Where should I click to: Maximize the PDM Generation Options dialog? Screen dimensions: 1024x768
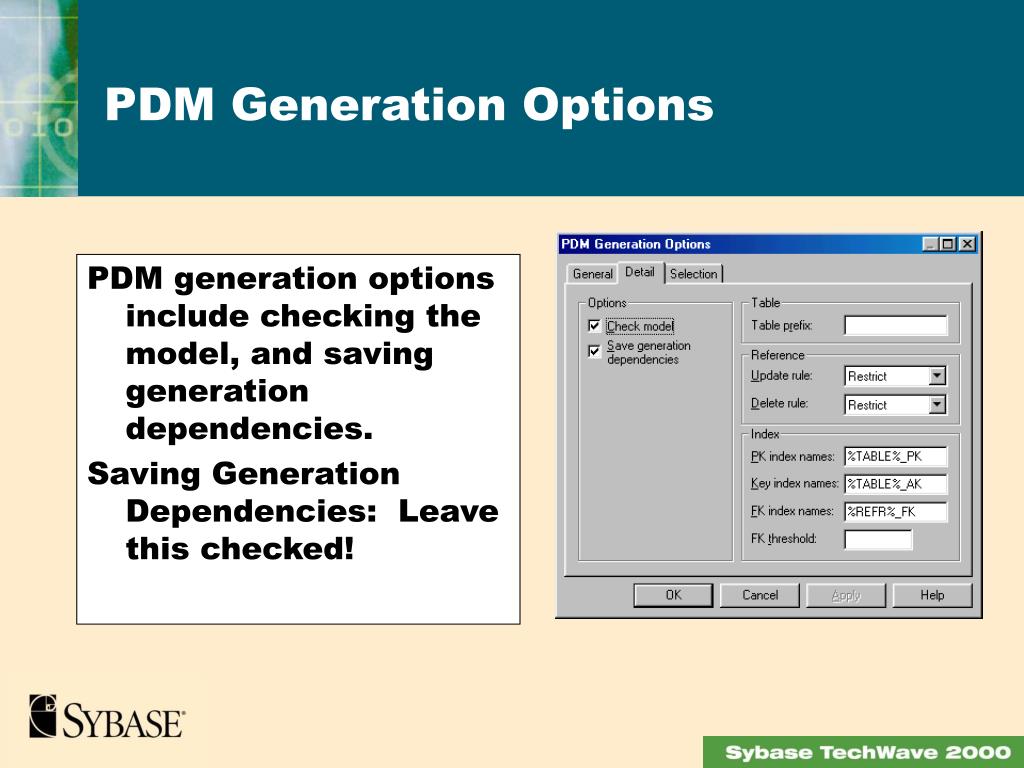(947, 244)
